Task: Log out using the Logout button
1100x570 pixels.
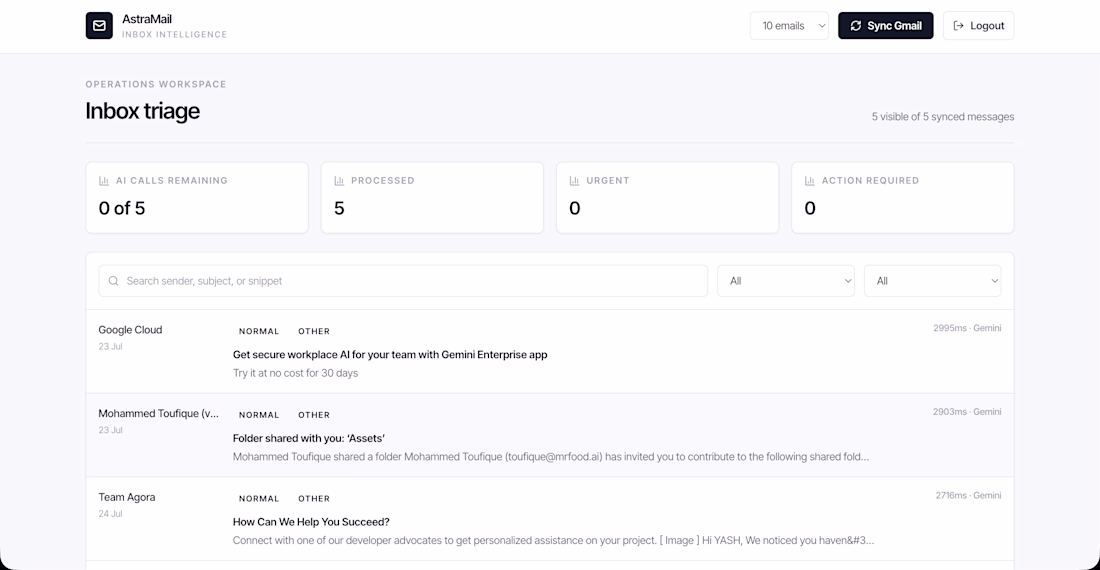Action: (x=978, y=26)
